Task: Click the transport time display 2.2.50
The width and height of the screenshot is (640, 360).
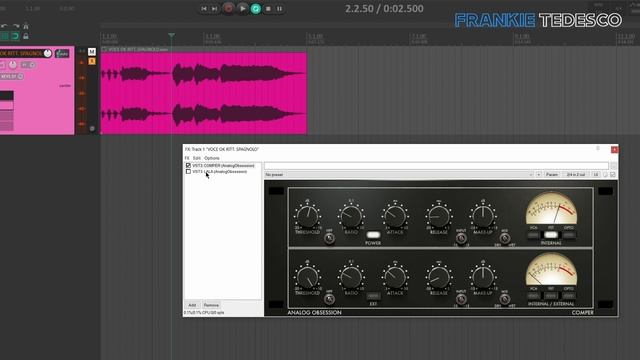Action: pos(384,9)
